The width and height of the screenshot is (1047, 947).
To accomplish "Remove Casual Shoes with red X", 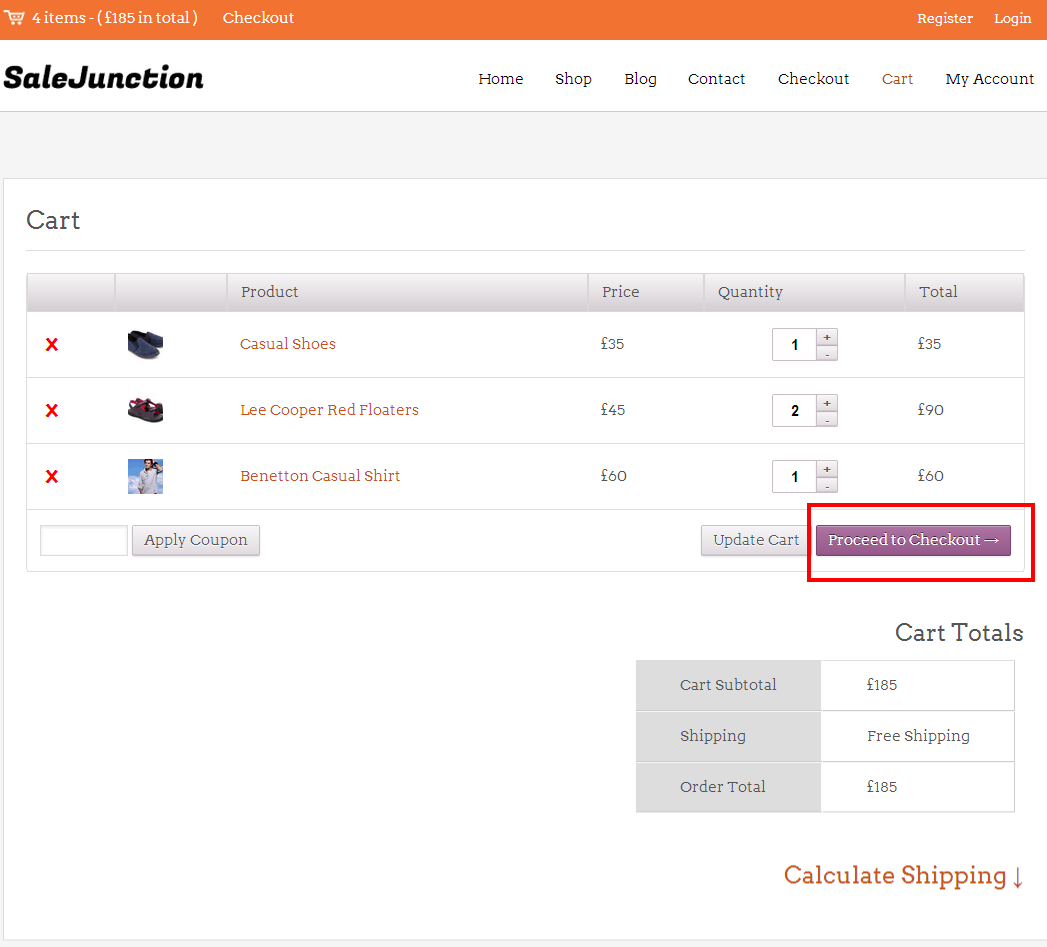I will [x=52, y=345].
